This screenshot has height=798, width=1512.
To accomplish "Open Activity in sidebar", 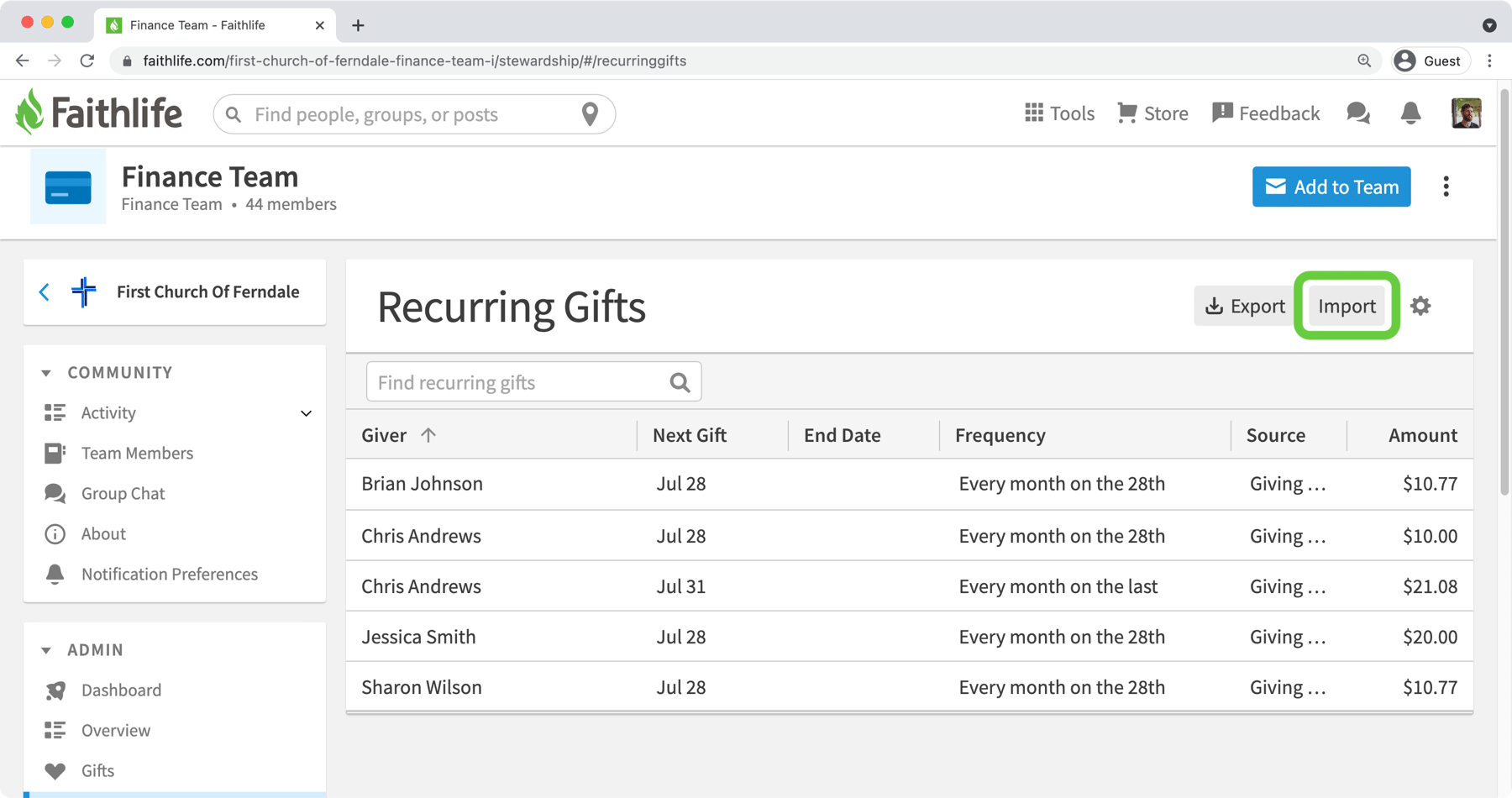I will pos(108,412).
